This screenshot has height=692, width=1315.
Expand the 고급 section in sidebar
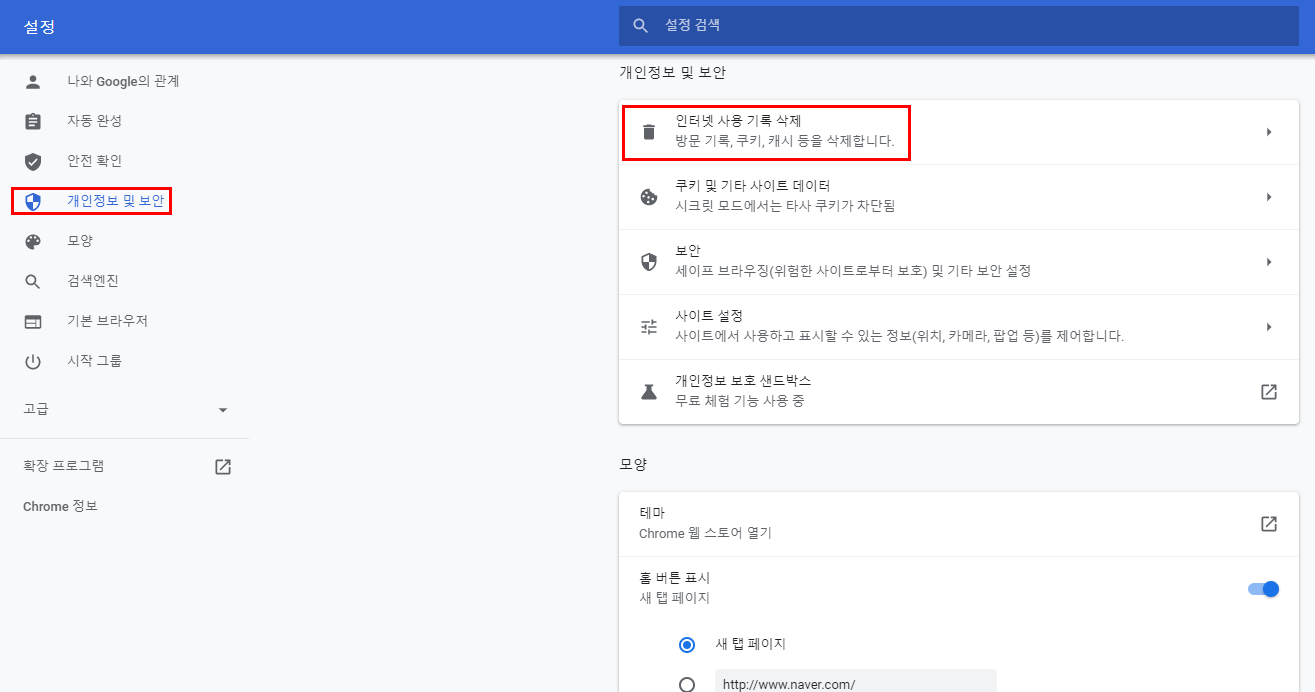point(223,410)
